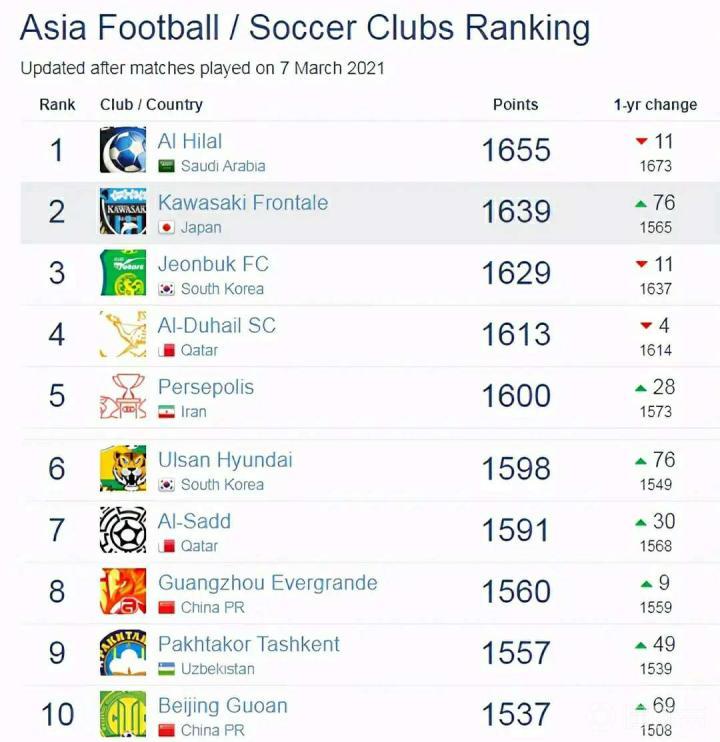Click the Al-Sadd black and white crest
The height and width of the screenshot is (742, 720).
click(123, 530)
